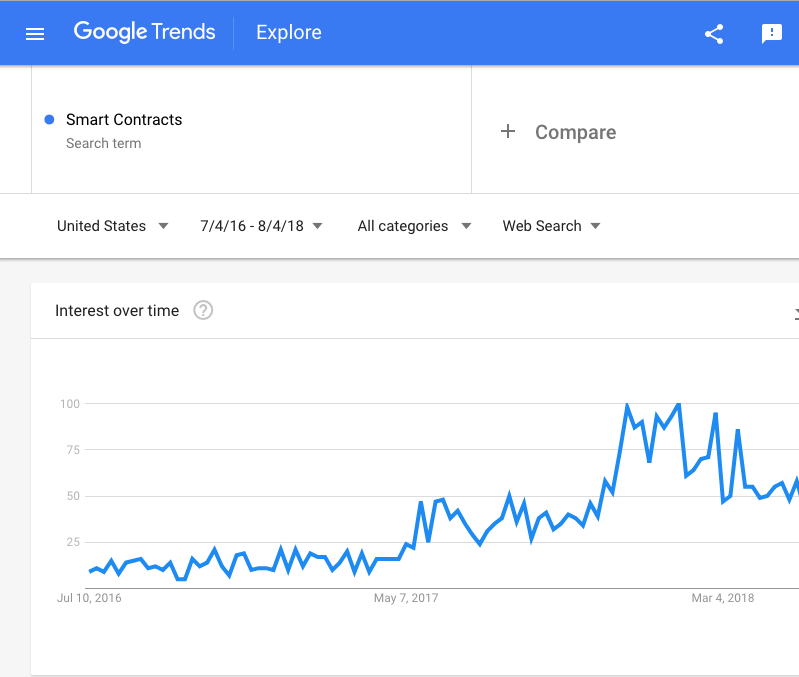
Task: Edit the Smart Contracts search term
Action: pos(124,120)
